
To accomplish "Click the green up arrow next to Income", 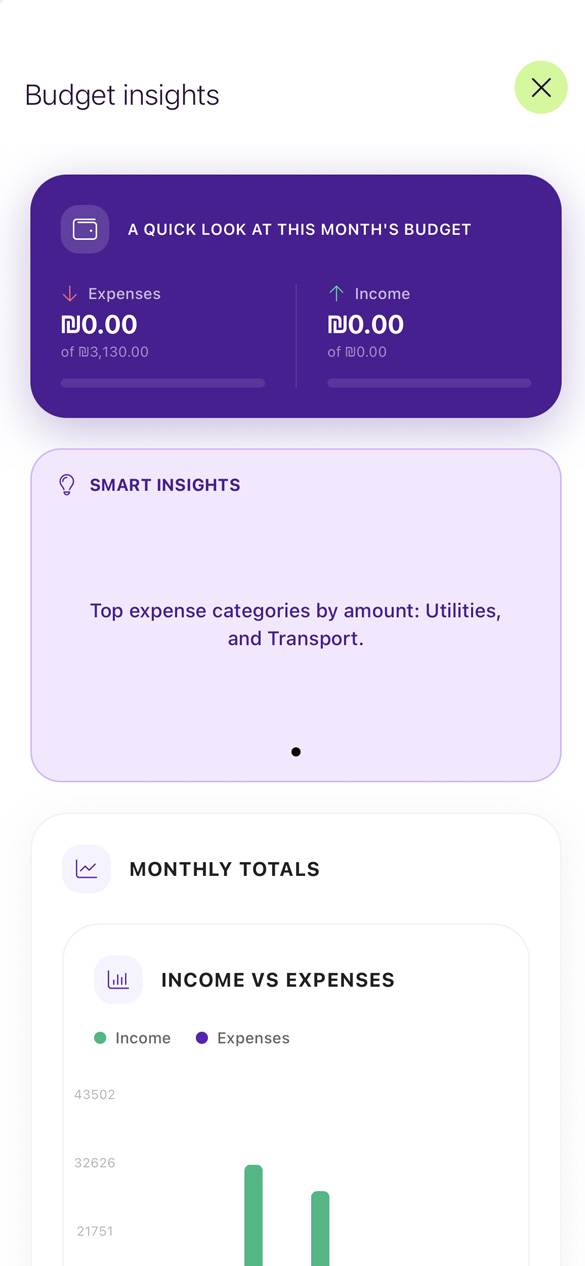I will (334, 293).
